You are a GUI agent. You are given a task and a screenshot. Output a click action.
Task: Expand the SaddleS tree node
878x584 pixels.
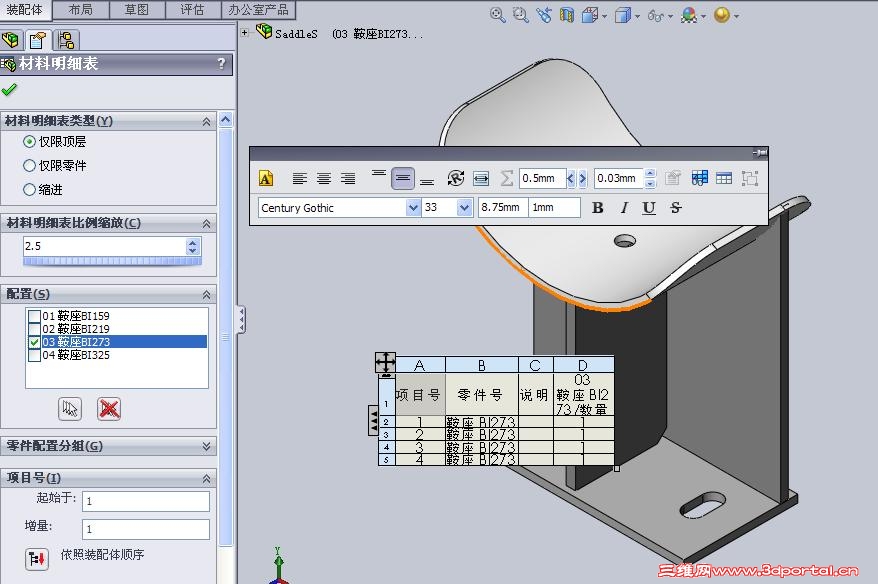click(x=244, y=32)
